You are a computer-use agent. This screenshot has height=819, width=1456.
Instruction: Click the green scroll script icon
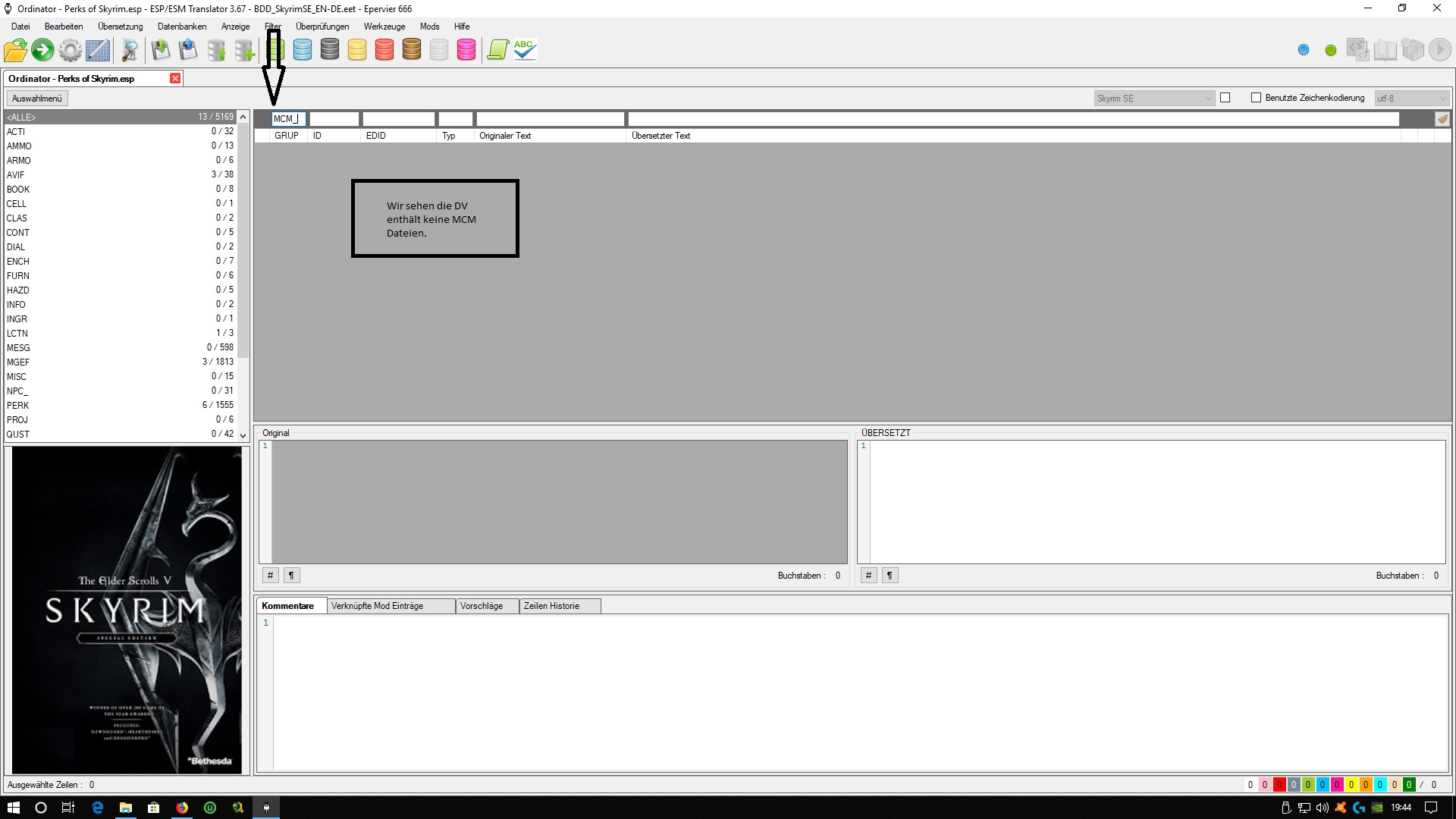(x=497, y=50)
